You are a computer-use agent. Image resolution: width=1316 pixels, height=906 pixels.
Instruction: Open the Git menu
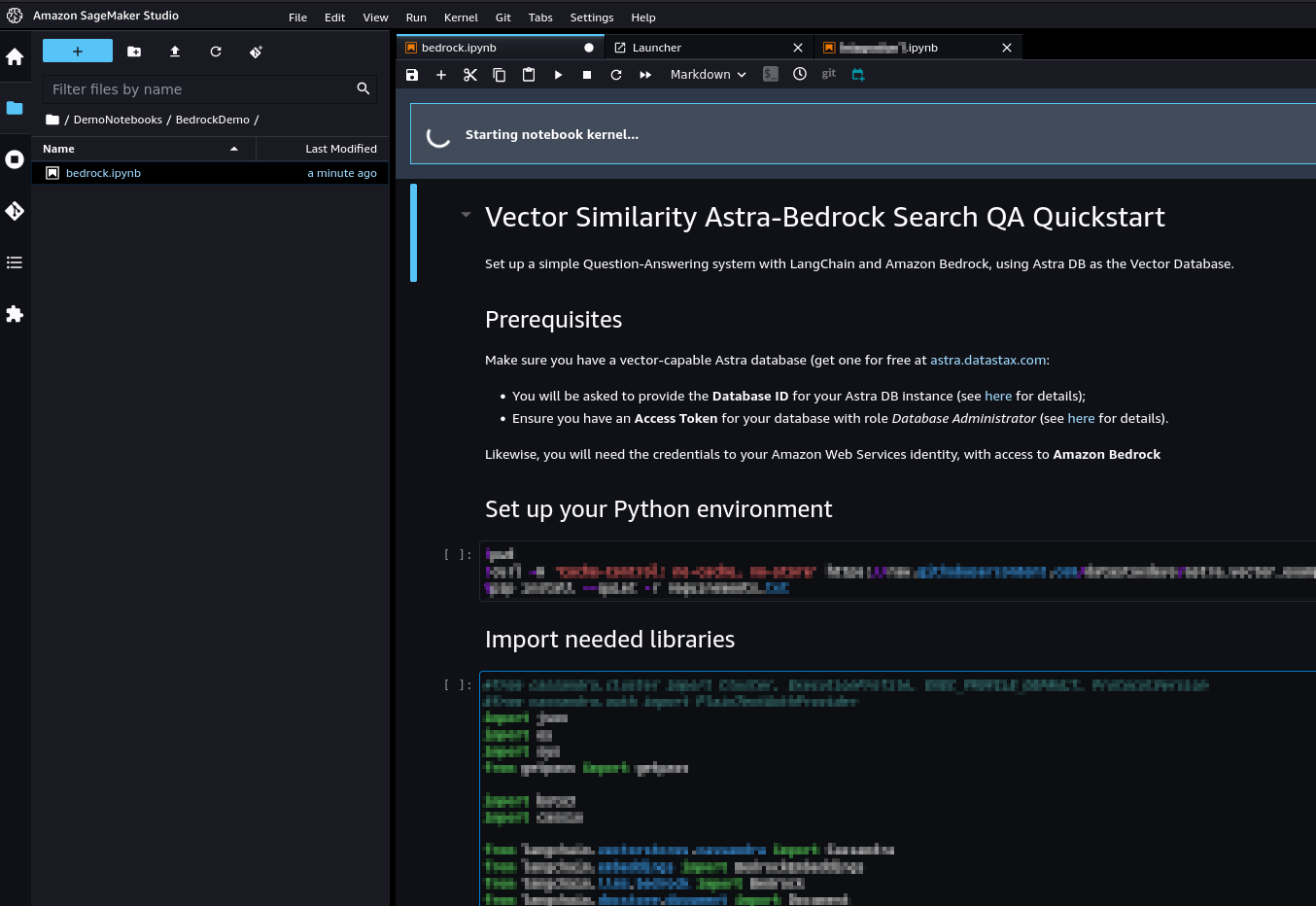pos(503,17)
